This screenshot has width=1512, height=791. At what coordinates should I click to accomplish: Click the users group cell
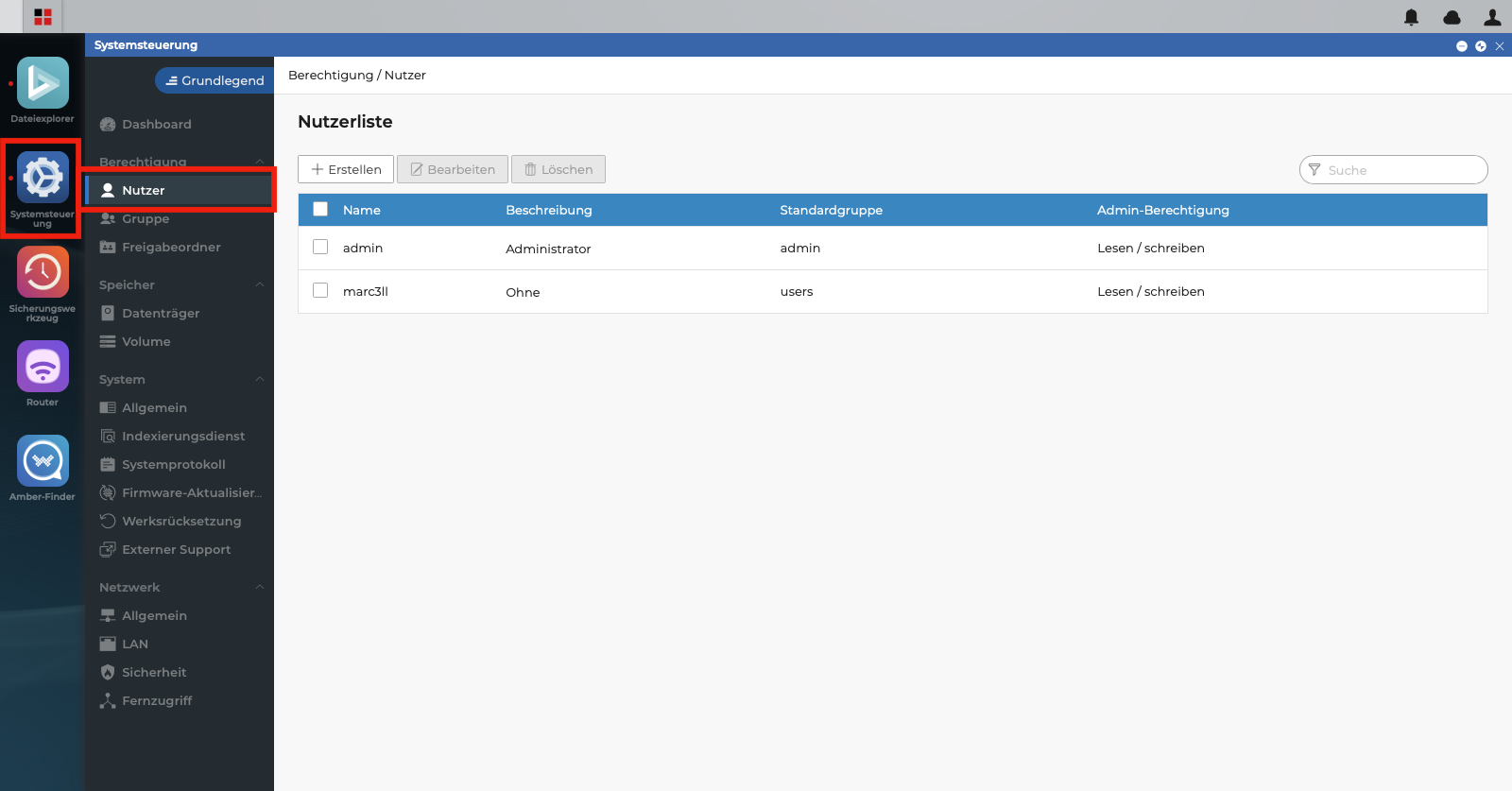(x=797, y=291)
